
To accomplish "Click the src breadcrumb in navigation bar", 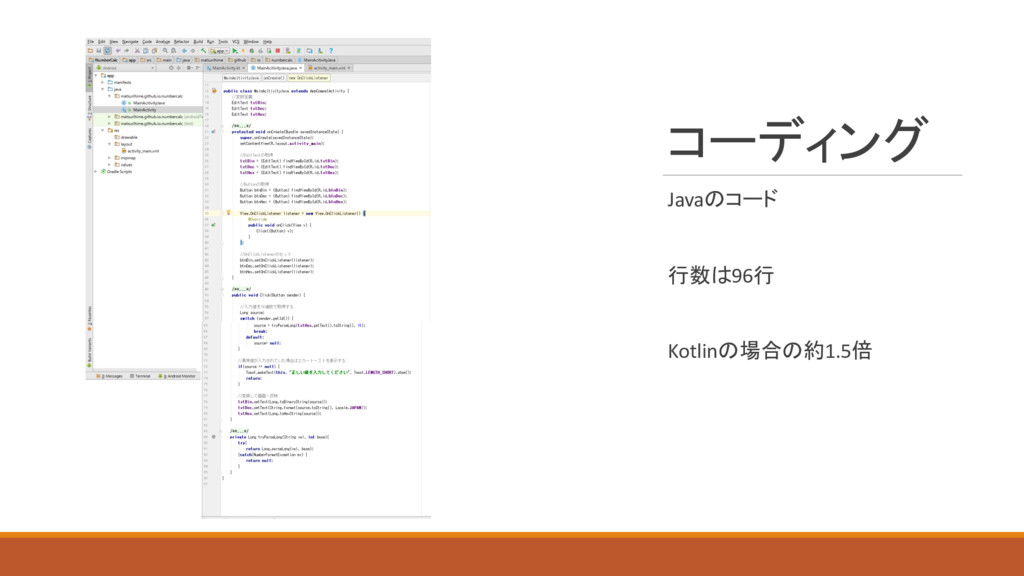I will pyautogui.click(x=146, y=60).
